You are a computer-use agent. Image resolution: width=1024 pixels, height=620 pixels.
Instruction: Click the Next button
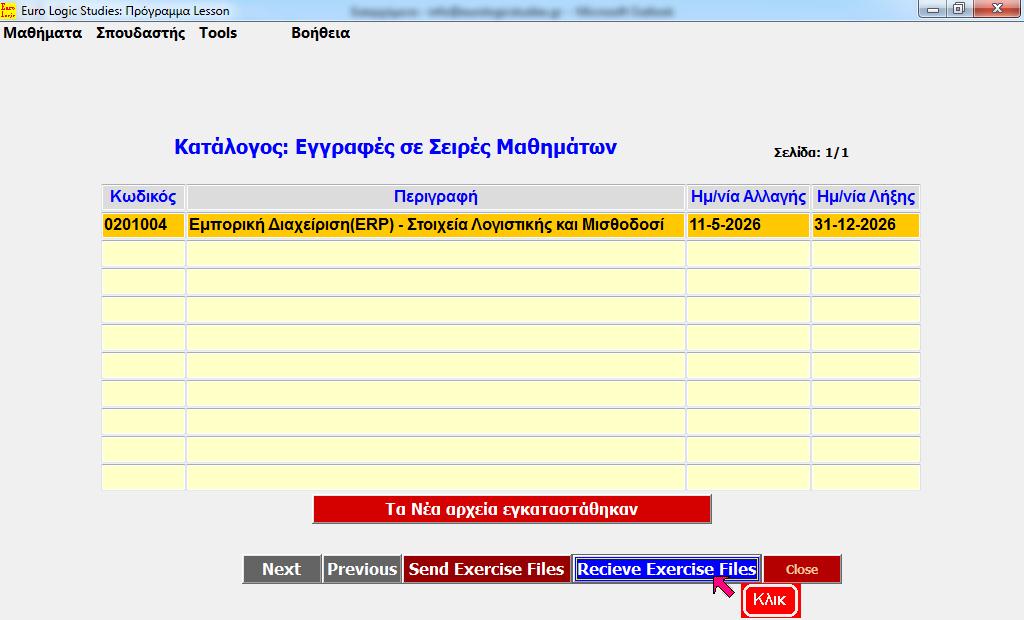[281, 569]
